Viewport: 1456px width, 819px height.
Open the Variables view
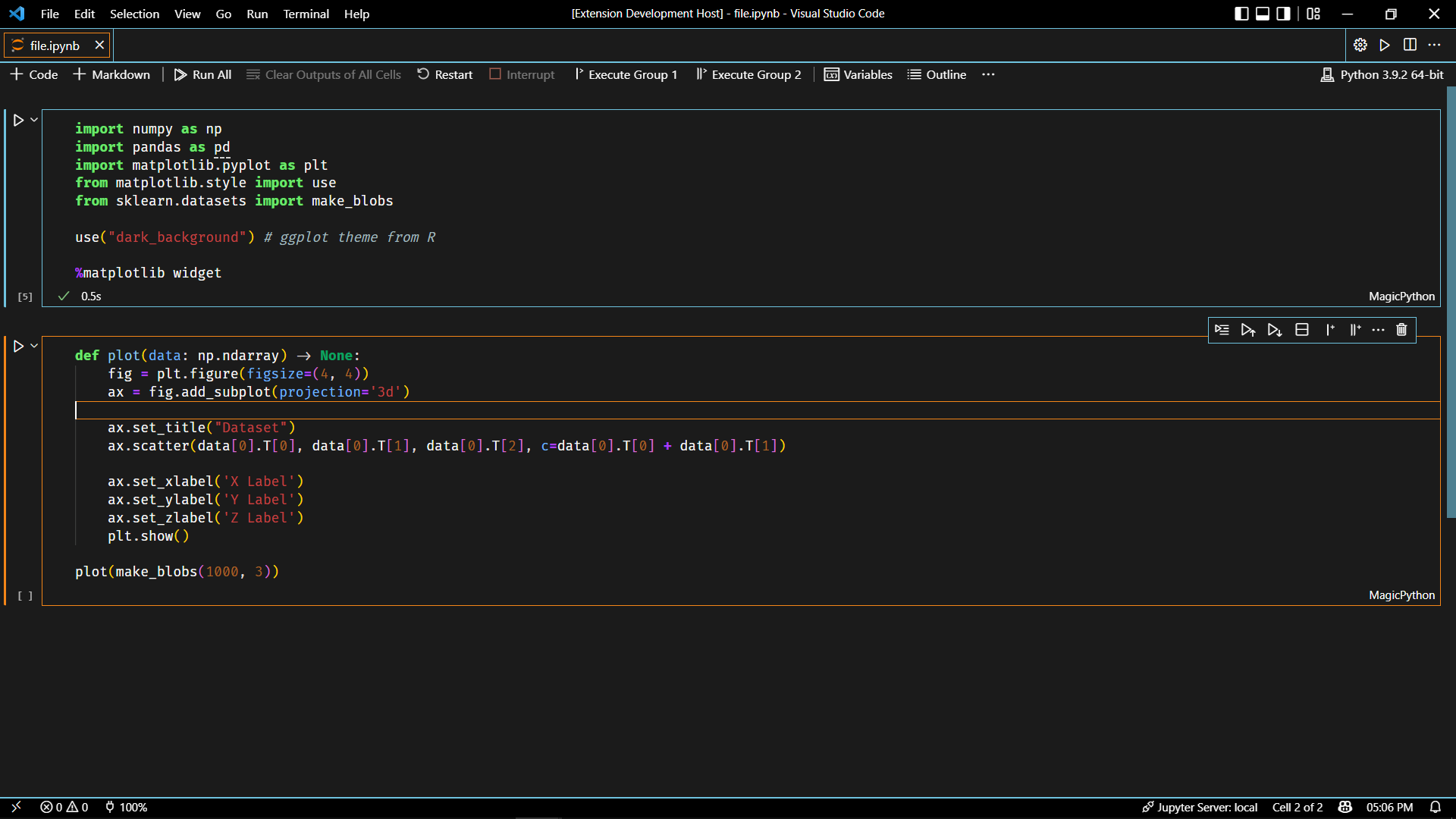[x=858, y=74]
